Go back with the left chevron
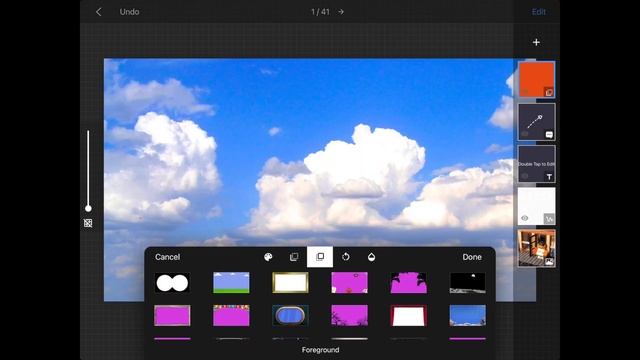 [x=98, y=12]
